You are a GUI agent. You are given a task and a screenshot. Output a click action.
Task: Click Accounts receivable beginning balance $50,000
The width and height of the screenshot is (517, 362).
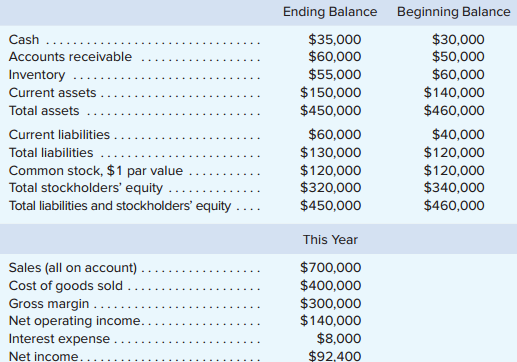click(x=458, y=57)
